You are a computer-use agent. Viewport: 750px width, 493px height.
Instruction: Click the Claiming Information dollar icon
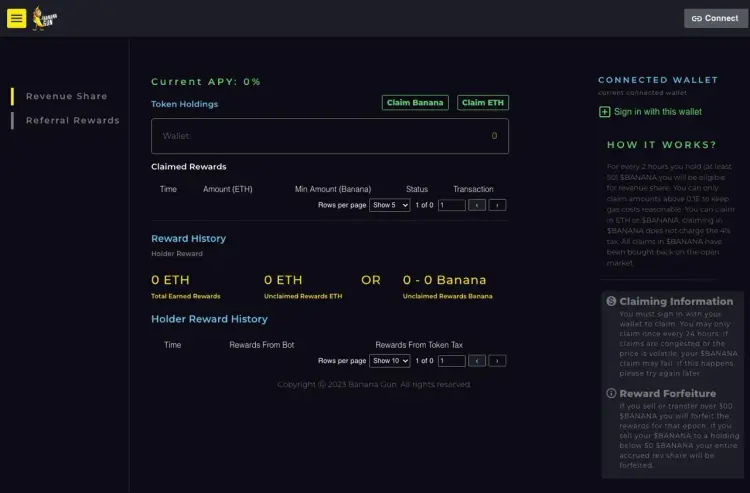pos(611,301)
